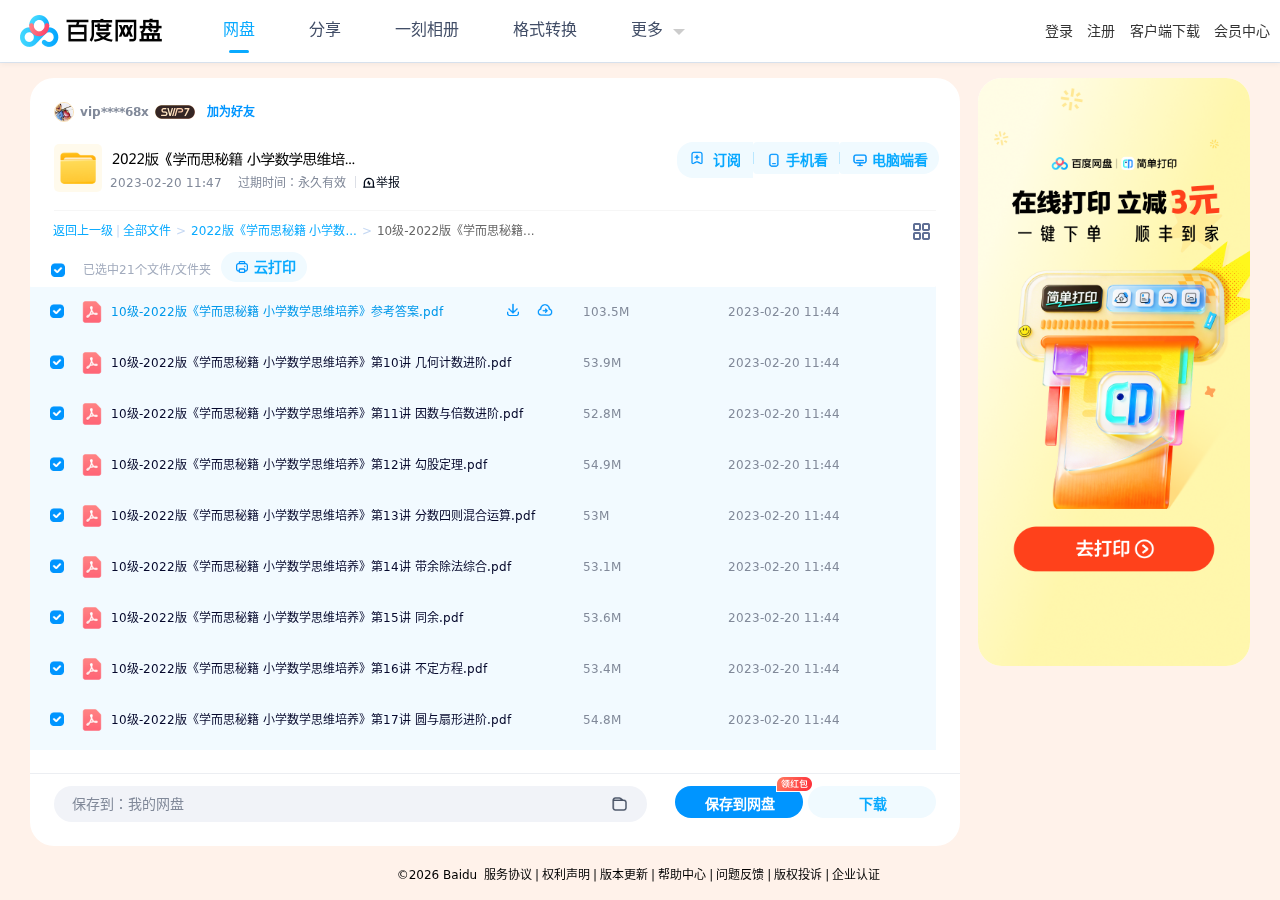Open the 网盘 tab
Screen dimensions: 1280x900
point(239,30)
